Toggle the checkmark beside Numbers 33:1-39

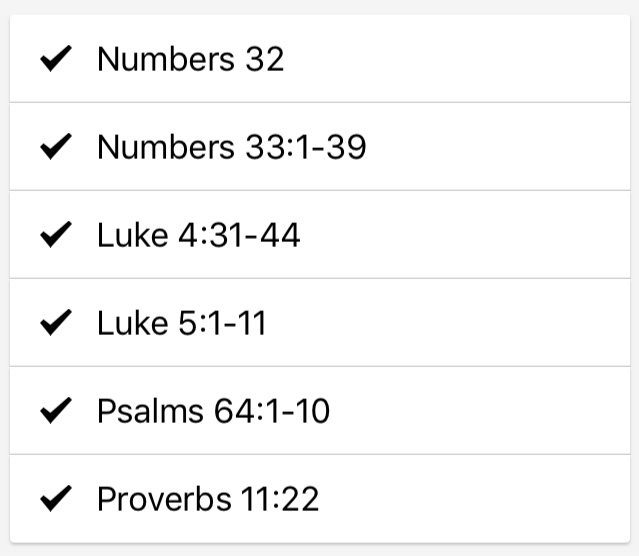(55, 148)
